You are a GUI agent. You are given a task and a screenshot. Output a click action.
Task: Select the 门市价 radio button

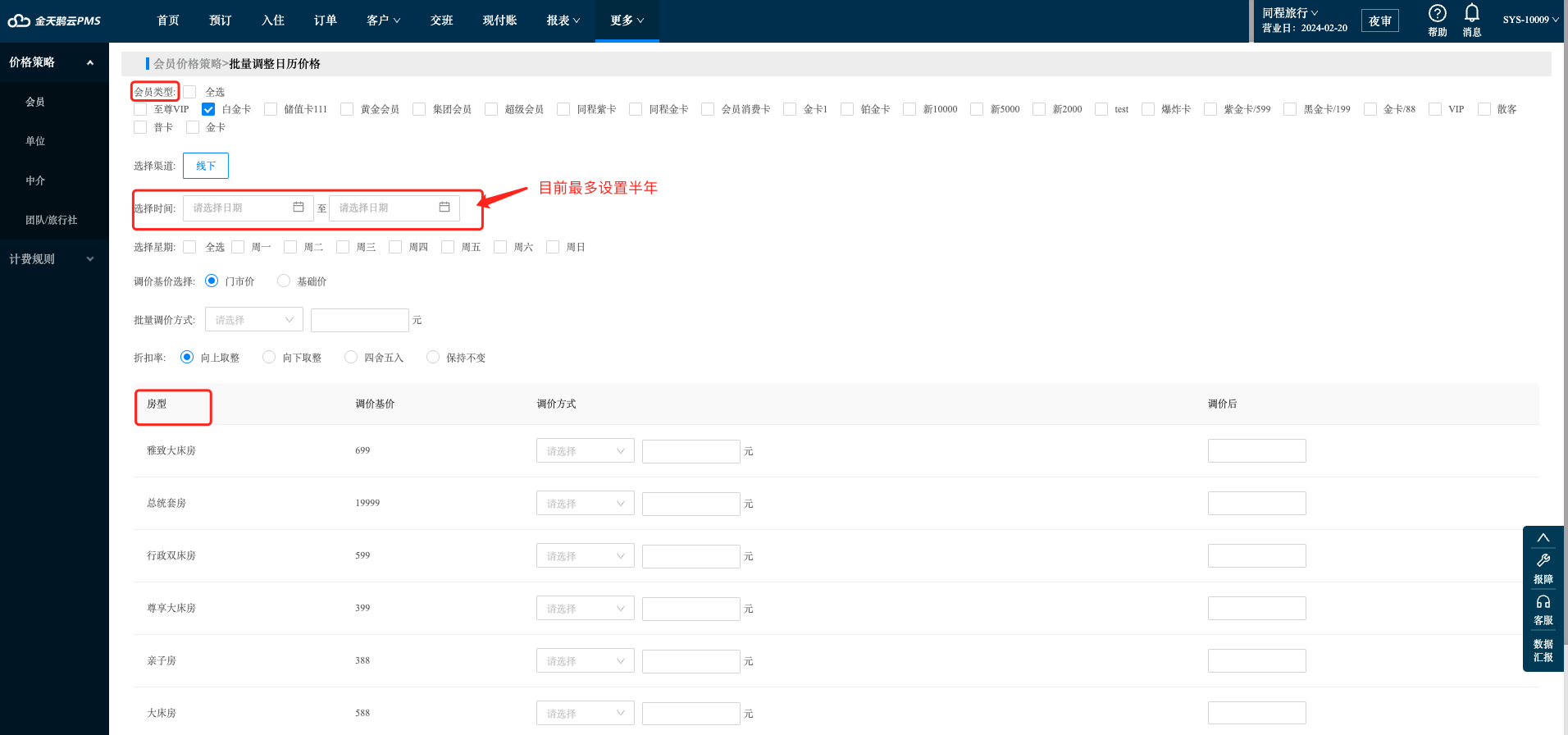(x=212, y=281)
